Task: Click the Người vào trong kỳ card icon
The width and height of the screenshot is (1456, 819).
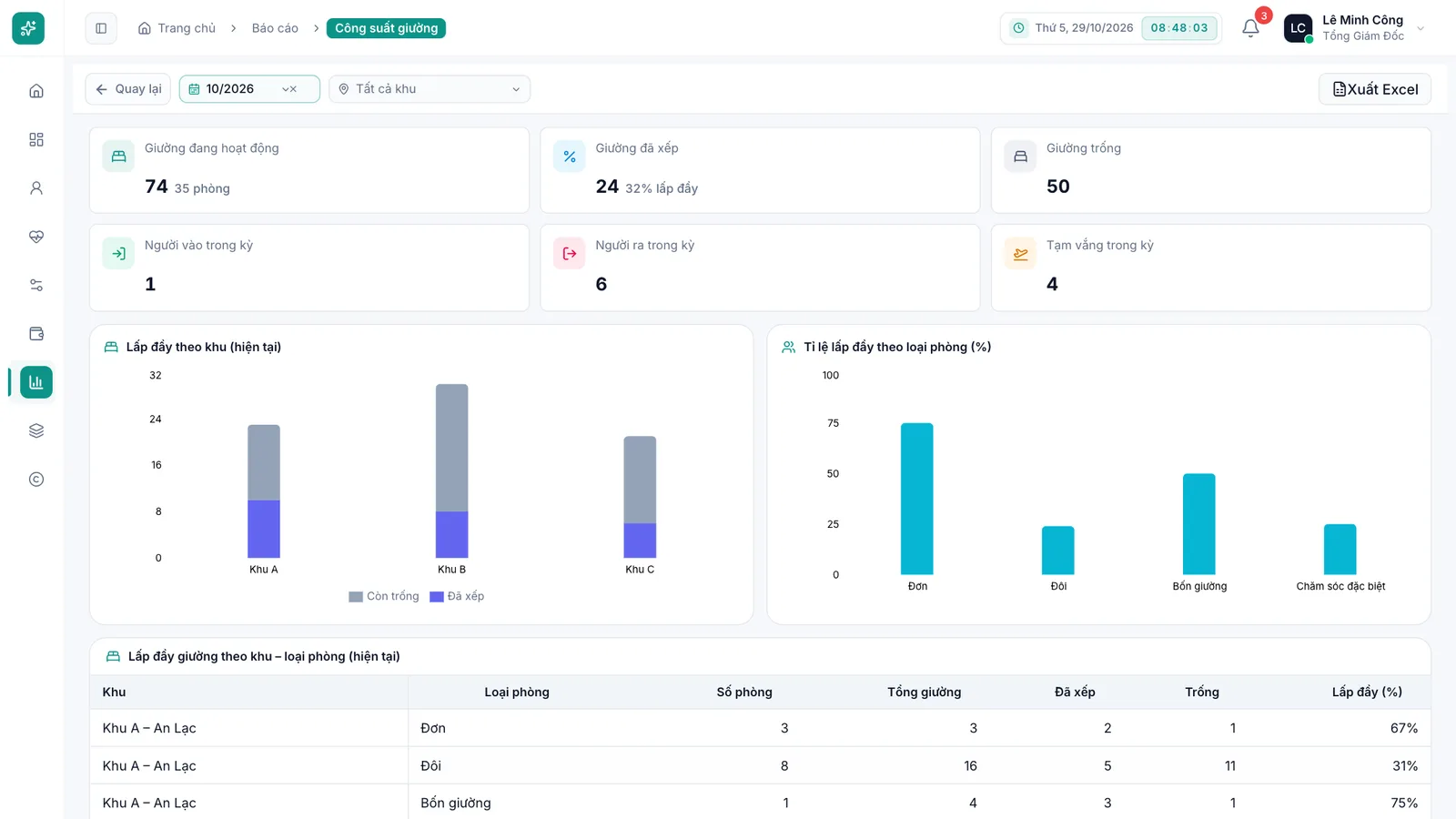Action: pos(118,254)
